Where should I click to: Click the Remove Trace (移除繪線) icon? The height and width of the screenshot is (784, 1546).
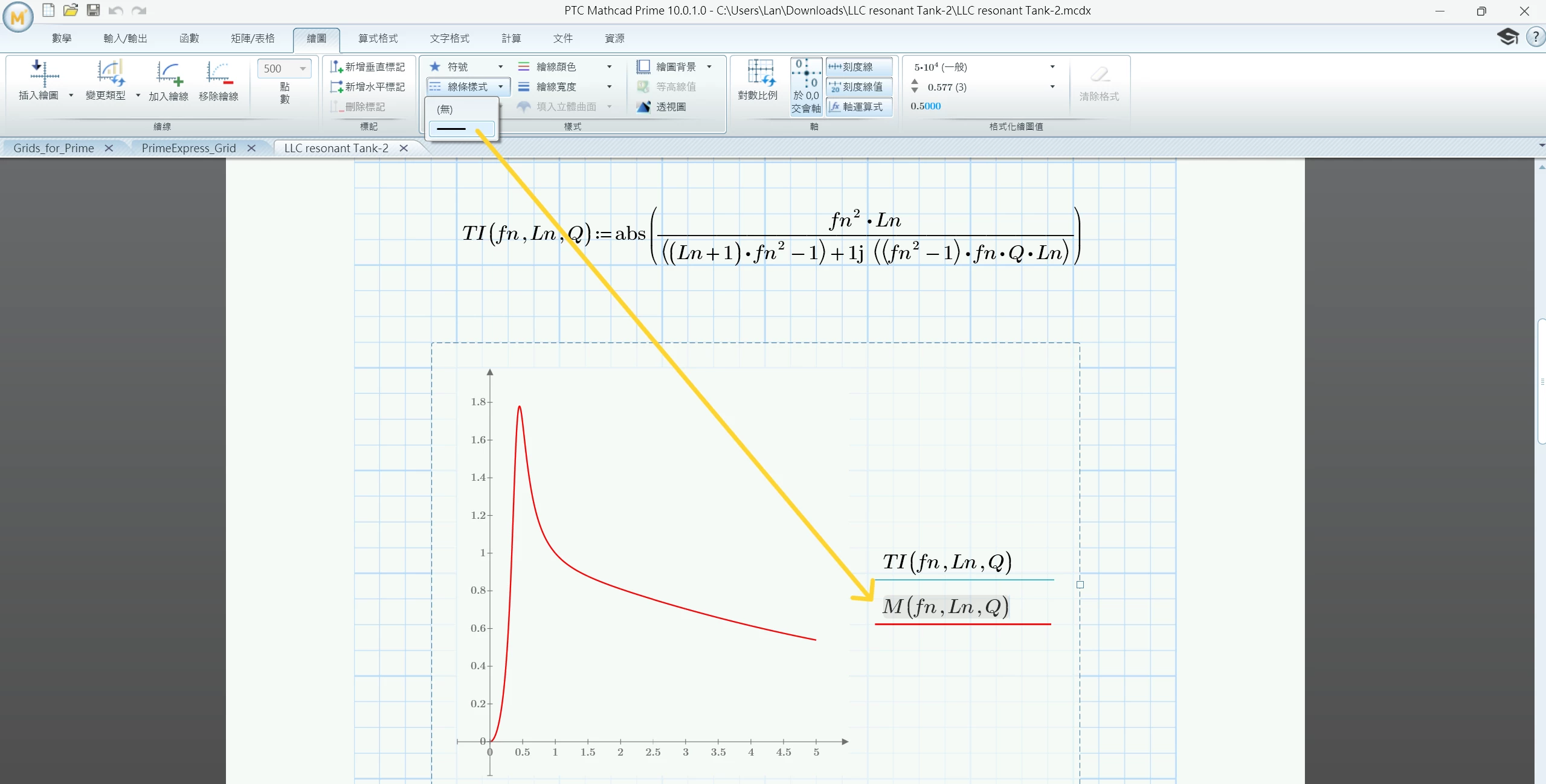click(218, 74)
